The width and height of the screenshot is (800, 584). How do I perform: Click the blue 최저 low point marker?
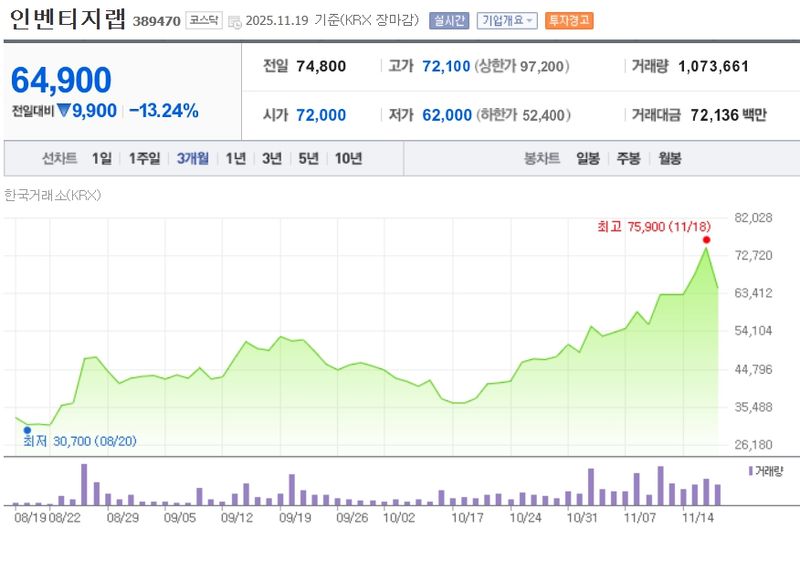click(x=27, y=430)
